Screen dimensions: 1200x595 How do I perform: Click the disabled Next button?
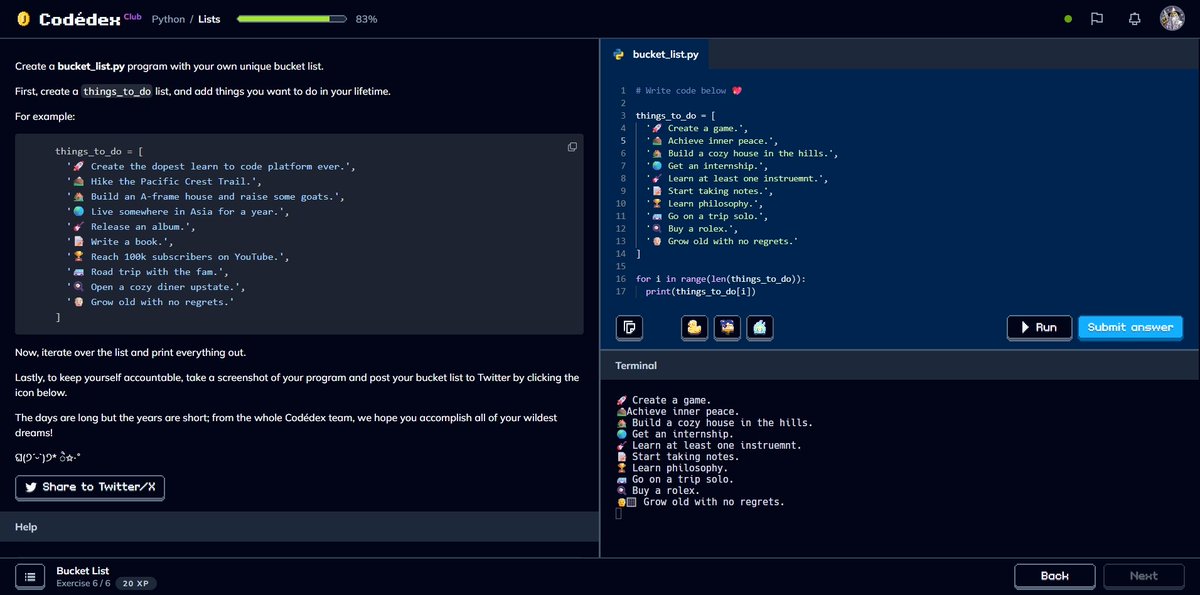(1143, 576)
